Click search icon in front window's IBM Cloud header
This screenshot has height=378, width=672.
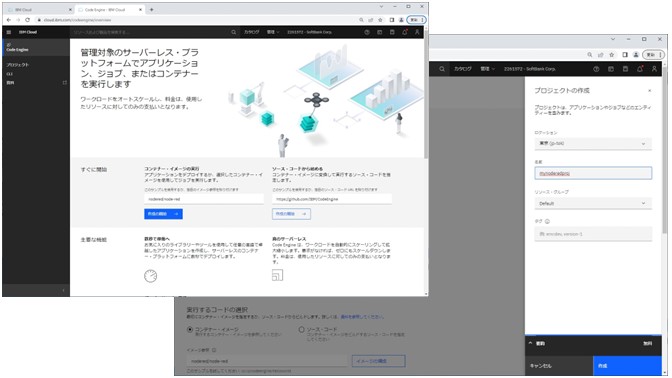tap(234, 32)
